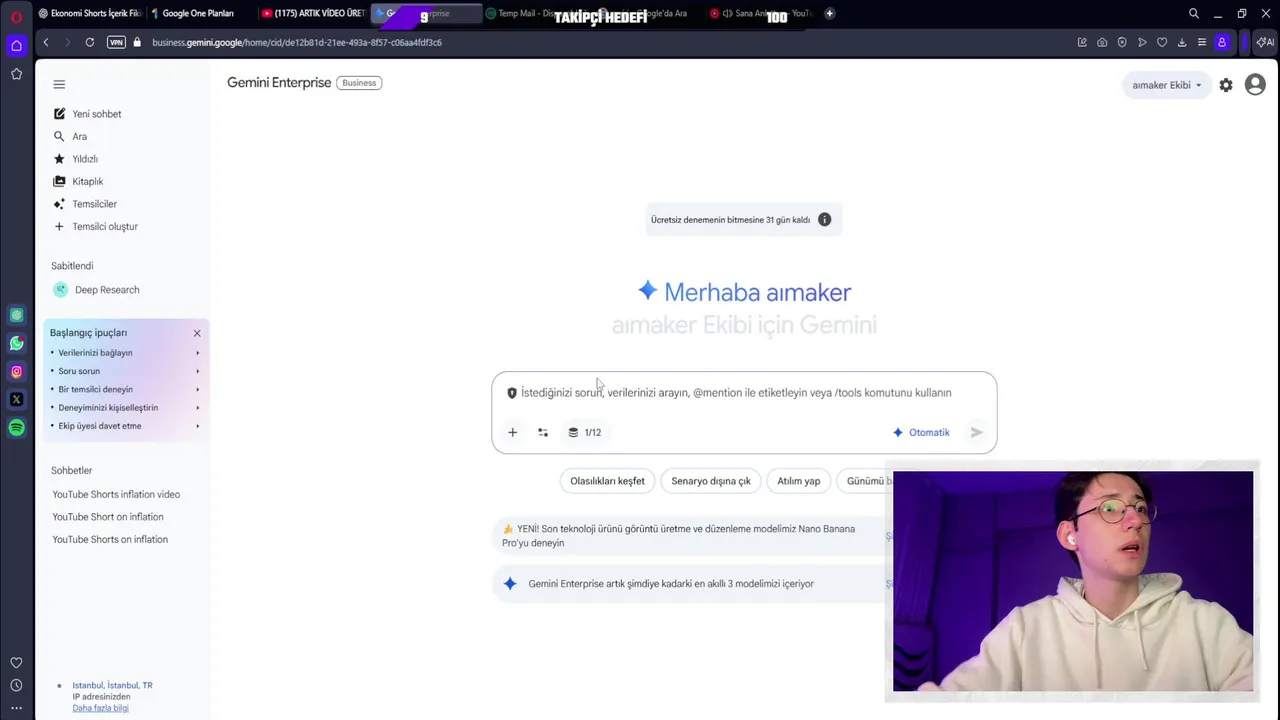The height and width of the screenshot is (720, 1280).
Task: Switch to ARTIK VİDEO ÜRET YouTube tab
Action: pos(313,14)
